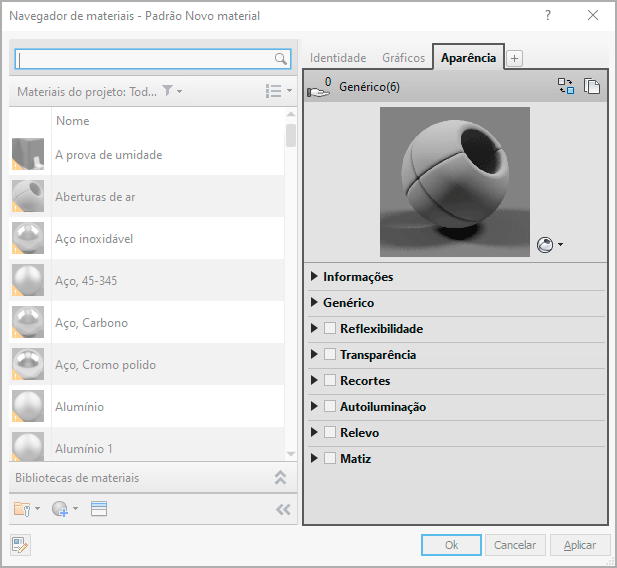
Task: Open the preview options dropdown arrow
Action: pyautogui.click(x=560, y=244)
